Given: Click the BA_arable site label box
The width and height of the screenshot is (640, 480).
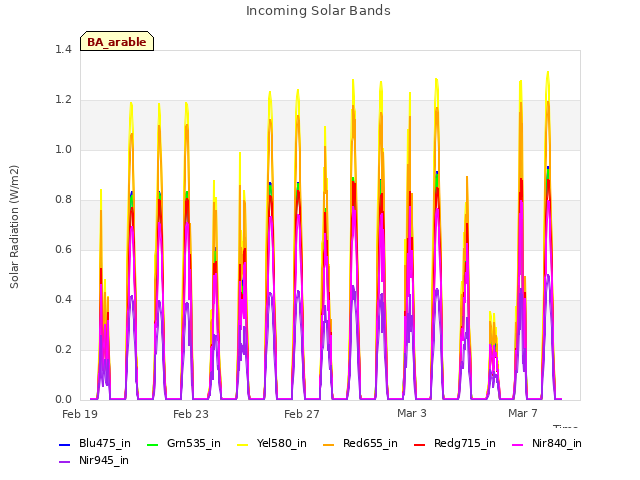Looking at the screenshot, I should click(x=117, y=41).
